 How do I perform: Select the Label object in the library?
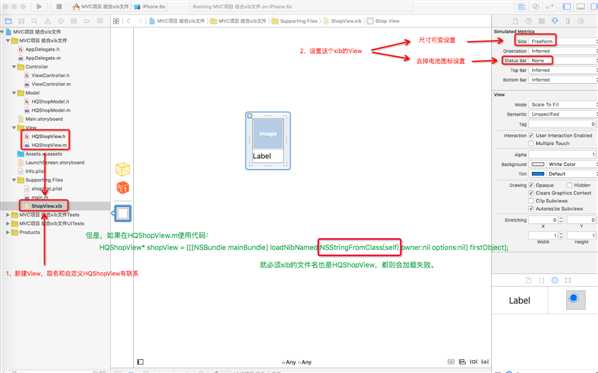point(519,301)
